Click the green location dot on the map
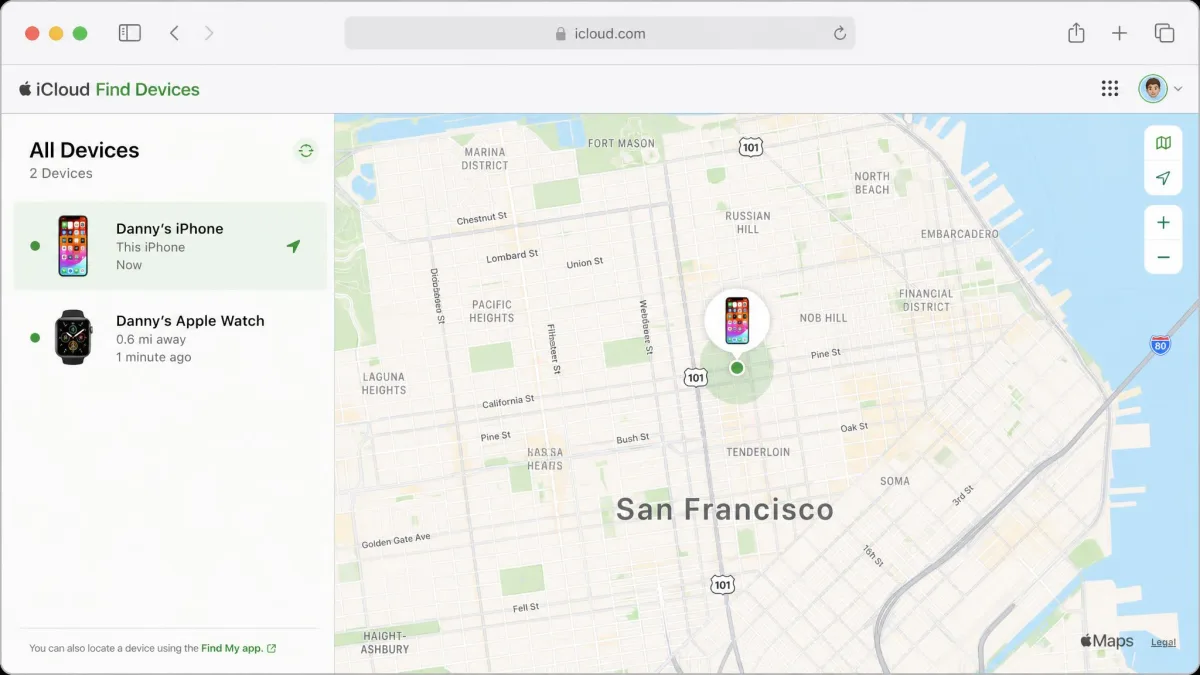Image resolution: width=1200 pixels, height=675 pixels. click(x=737, y=368)
